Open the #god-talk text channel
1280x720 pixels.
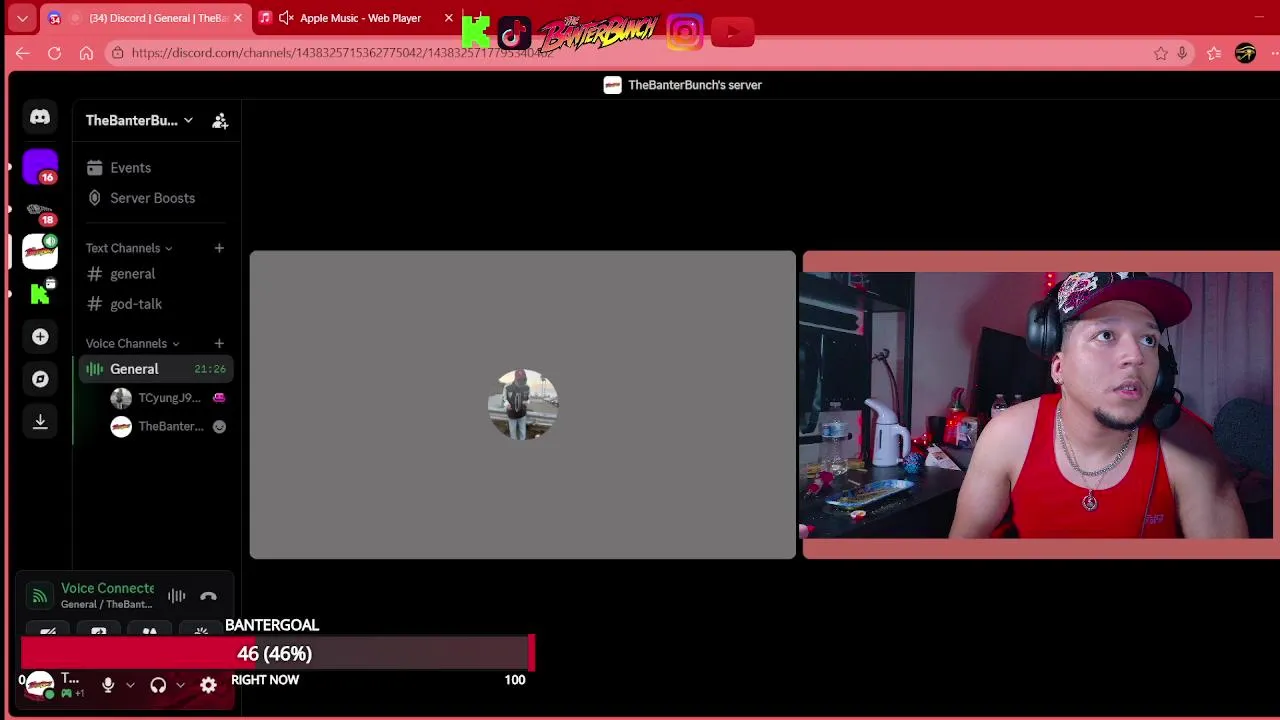click(156, 304)
